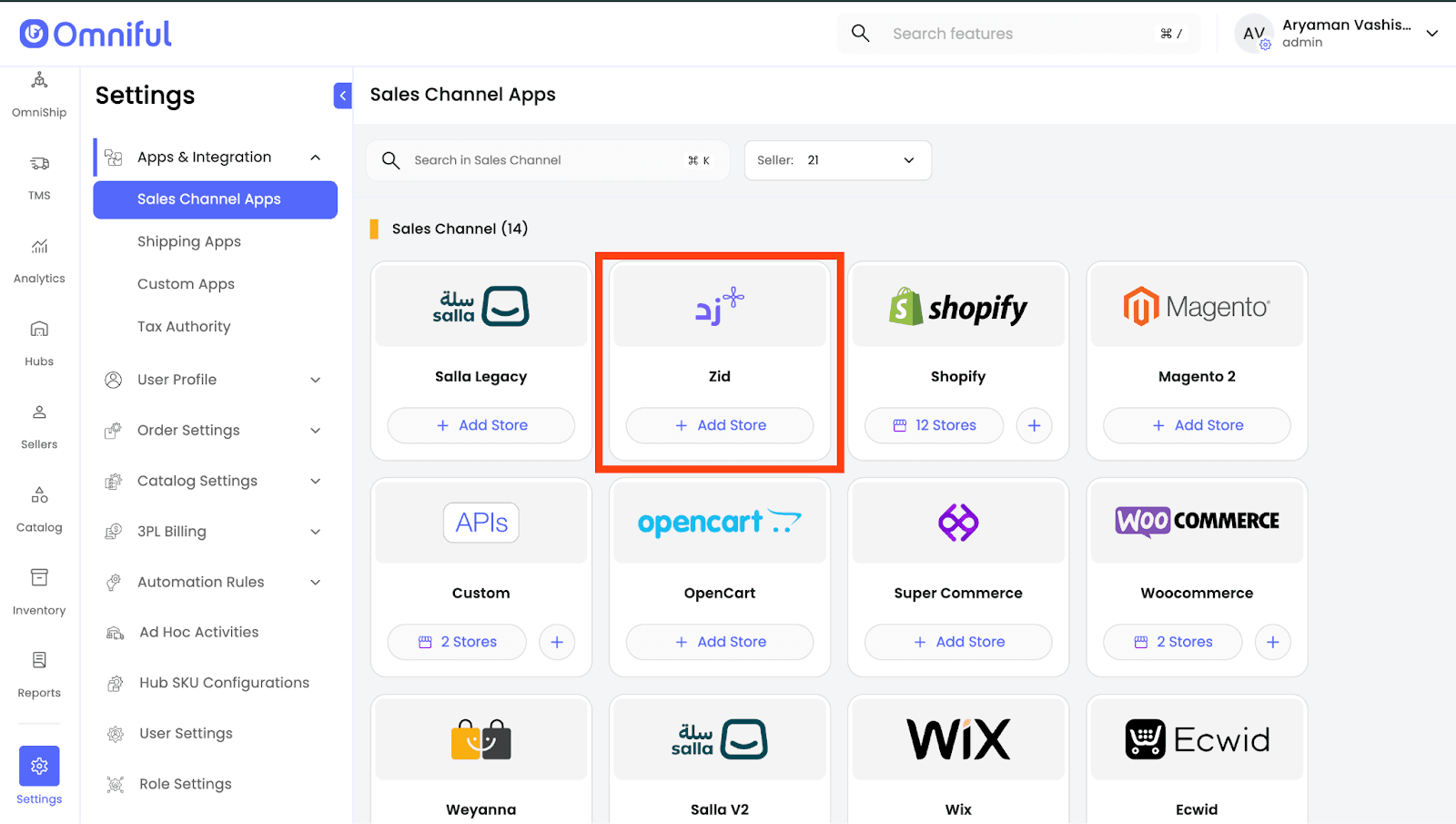Viewport: 1456px width, 824px height.
Task: View the 2 Stores for Woocommerce
Action: coord(1172,642)
